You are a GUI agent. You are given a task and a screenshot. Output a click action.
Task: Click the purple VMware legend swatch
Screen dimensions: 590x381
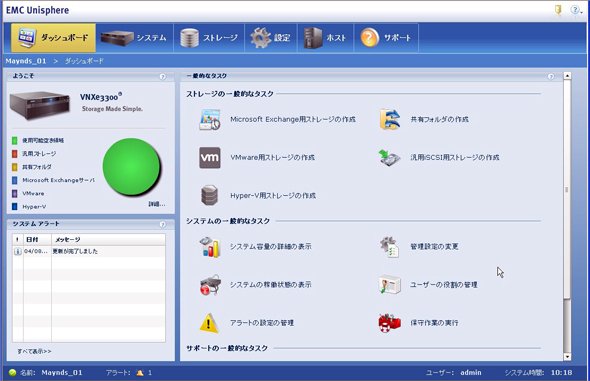click(15, 193)
